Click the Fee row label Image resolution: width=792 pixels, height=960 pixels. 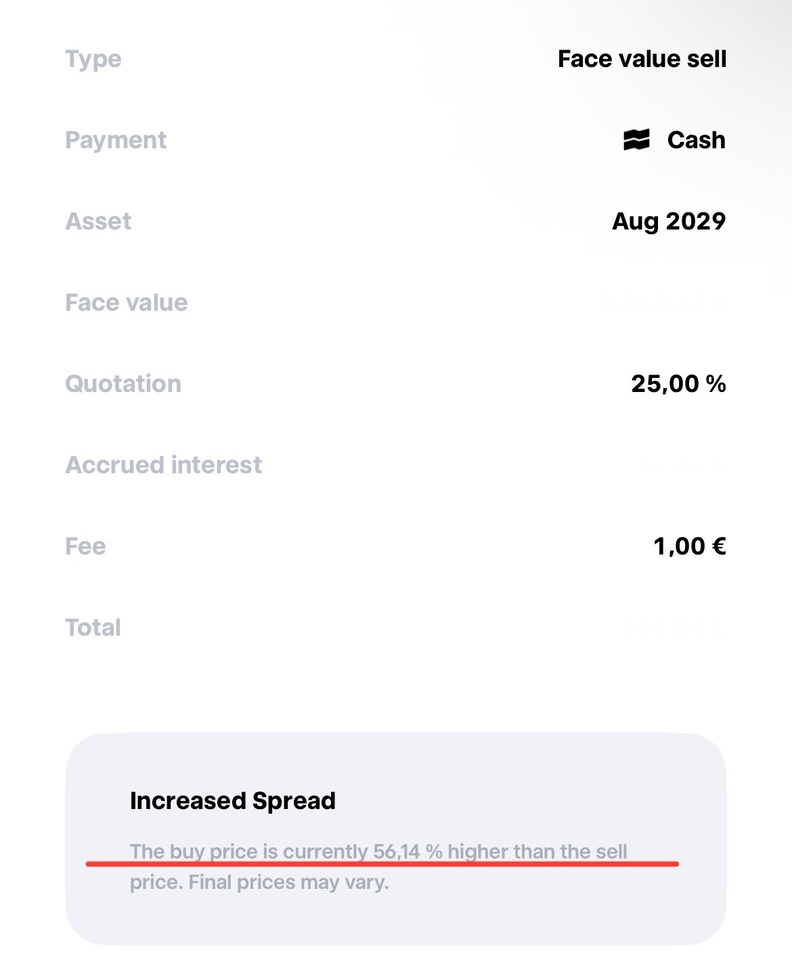[85, 546]
